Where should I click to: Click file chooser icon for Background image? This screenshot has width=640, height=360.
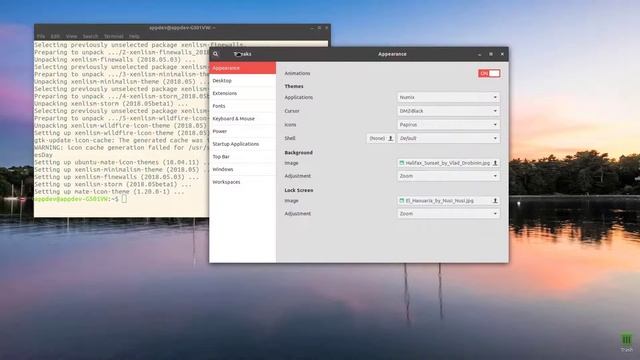(x=495, y=163)
